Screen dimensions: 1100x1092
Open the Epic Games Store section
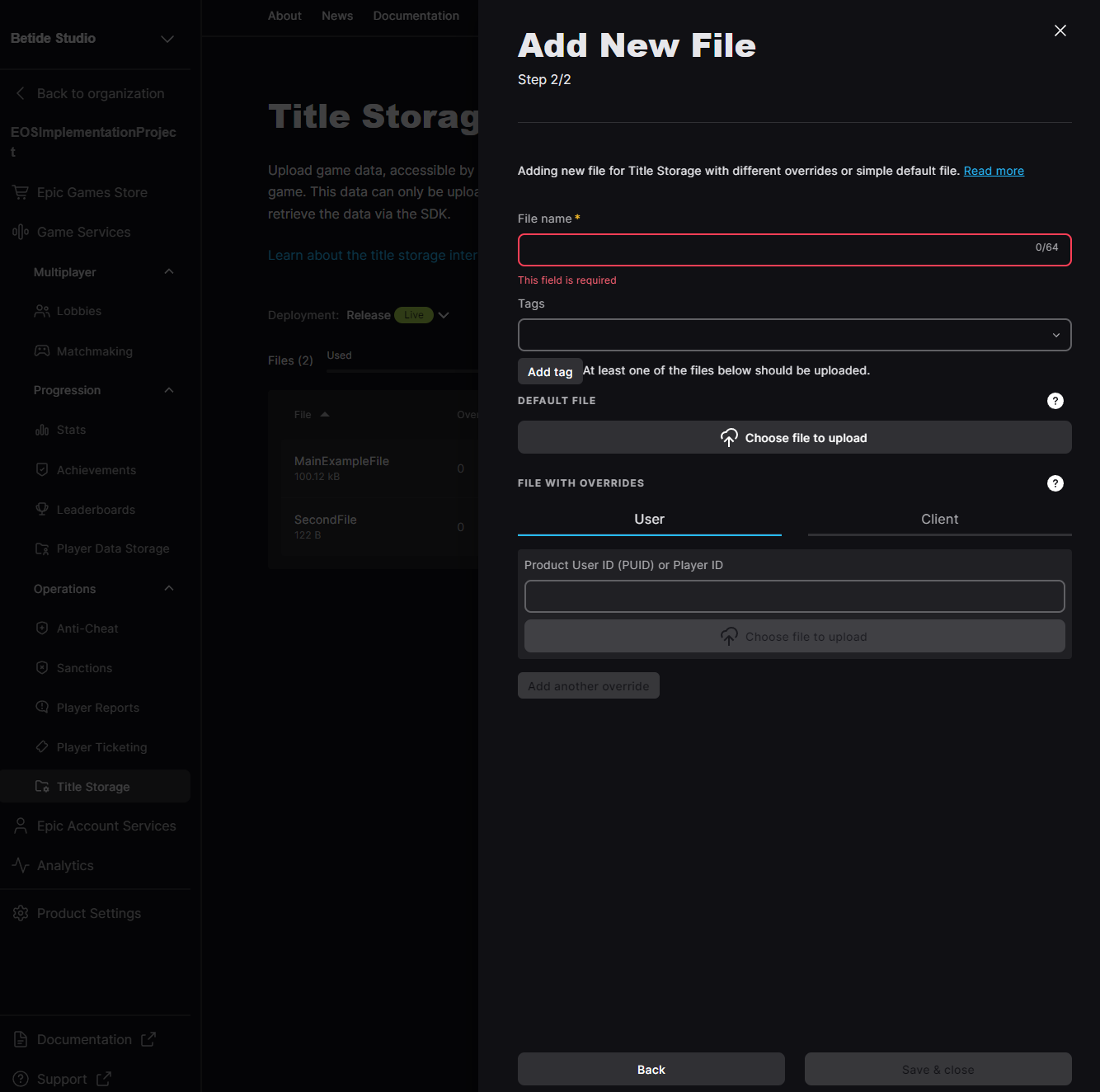(91, 191)
